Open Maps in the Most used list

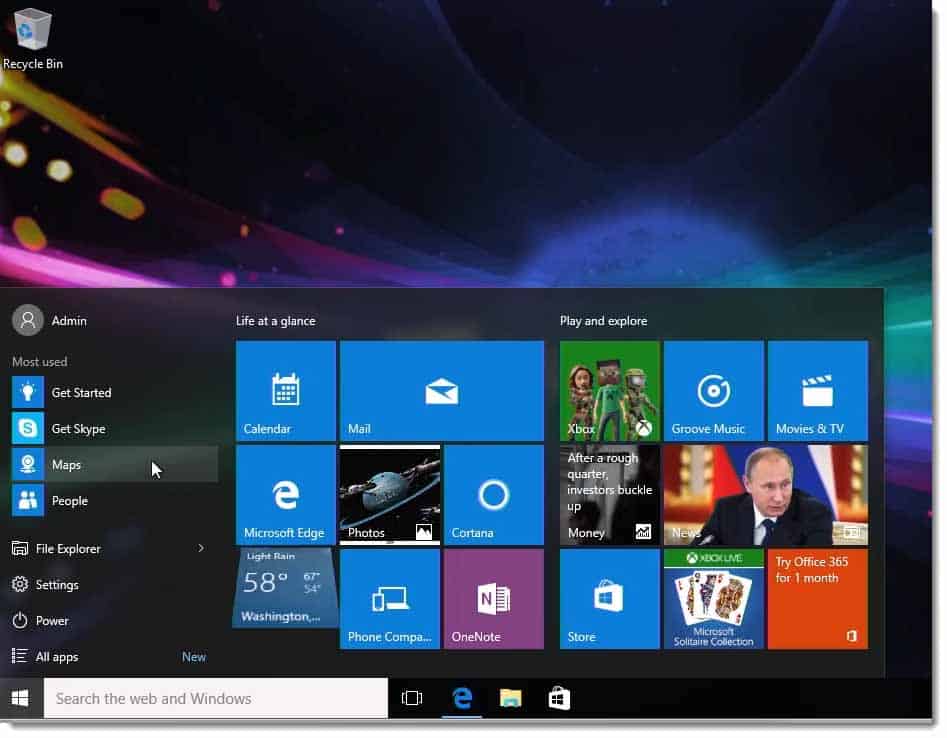pos(115,464)
